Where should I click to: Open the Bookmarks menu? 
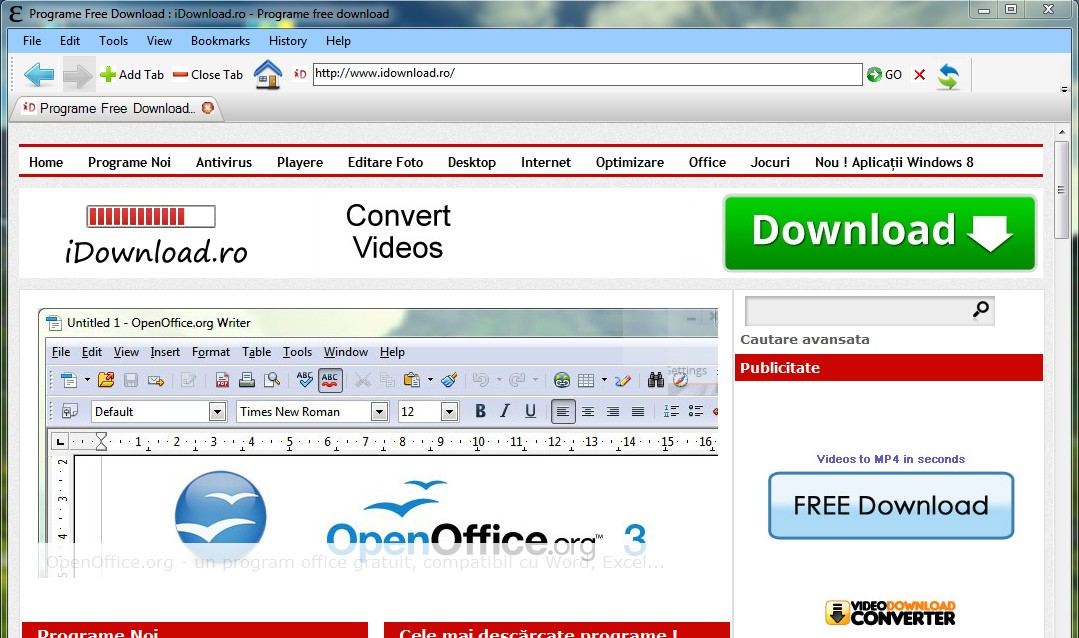pos(220,41)
